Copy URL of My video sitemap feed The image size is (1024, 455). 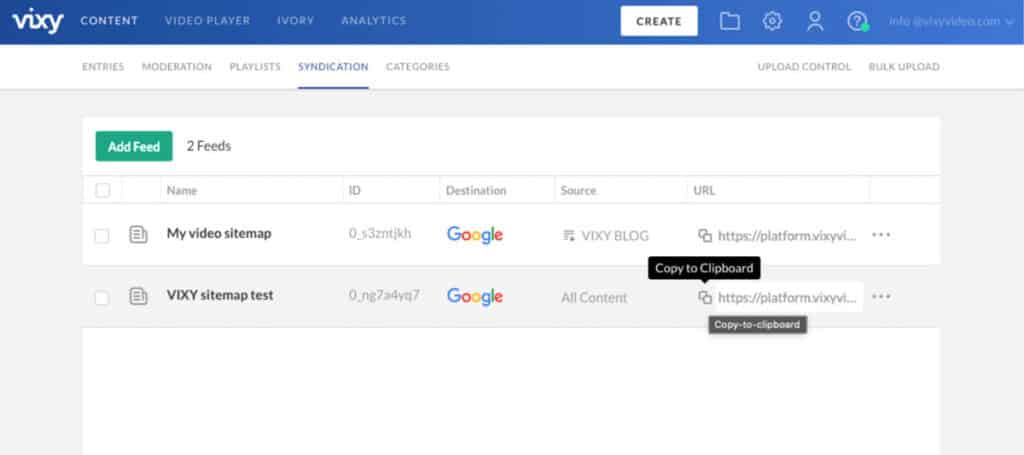pos(705,235)
